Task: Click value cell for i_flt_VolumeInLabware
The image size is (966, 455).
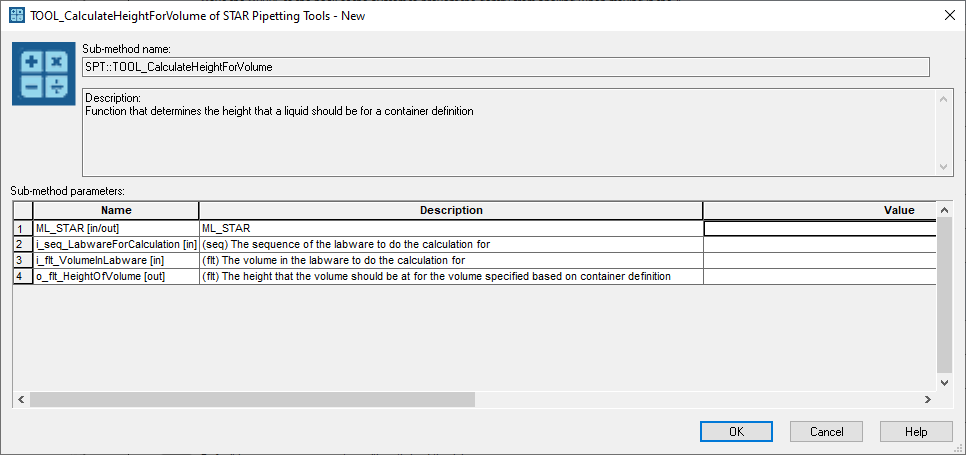Action: 820,260
